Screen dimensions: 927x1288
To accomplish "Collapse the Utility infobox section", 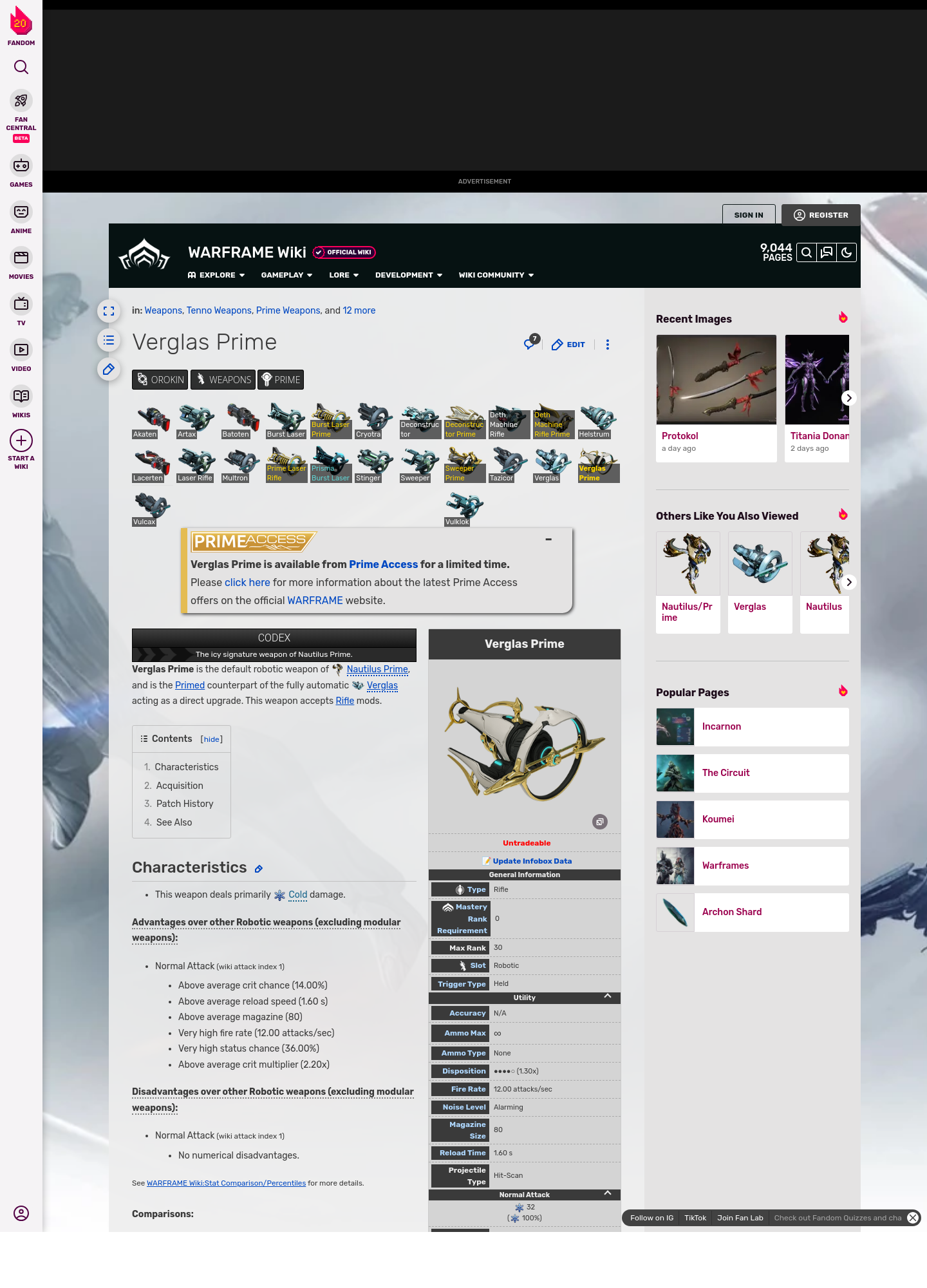I will coord(608,996).
